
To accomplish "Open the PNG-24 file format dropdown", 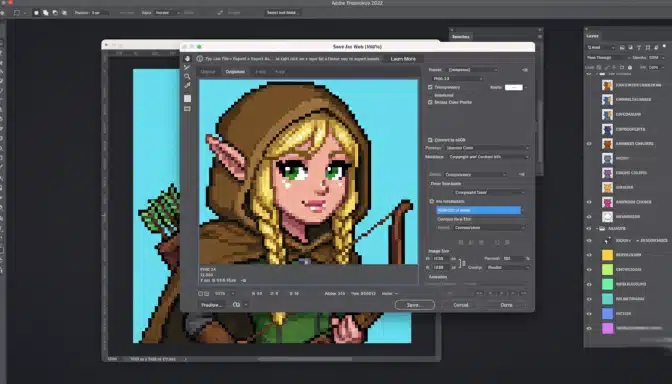I will click(x=458, y=79).
